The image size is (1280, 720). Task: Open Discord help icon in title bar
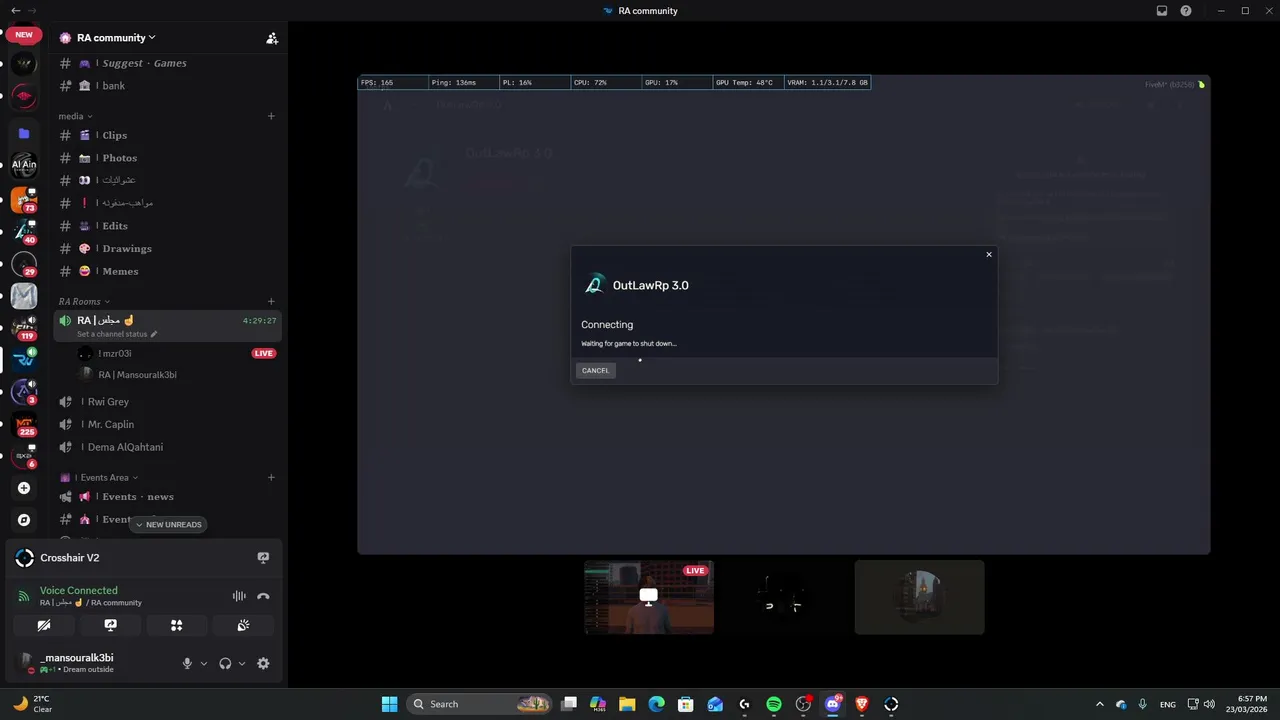pos(1186,11)
